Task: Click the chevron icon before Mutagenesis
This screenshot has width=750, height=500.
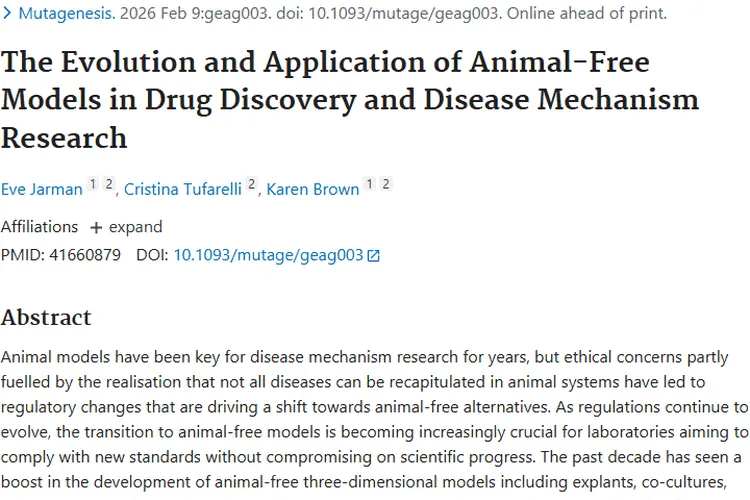Action: tap(8, 14)
